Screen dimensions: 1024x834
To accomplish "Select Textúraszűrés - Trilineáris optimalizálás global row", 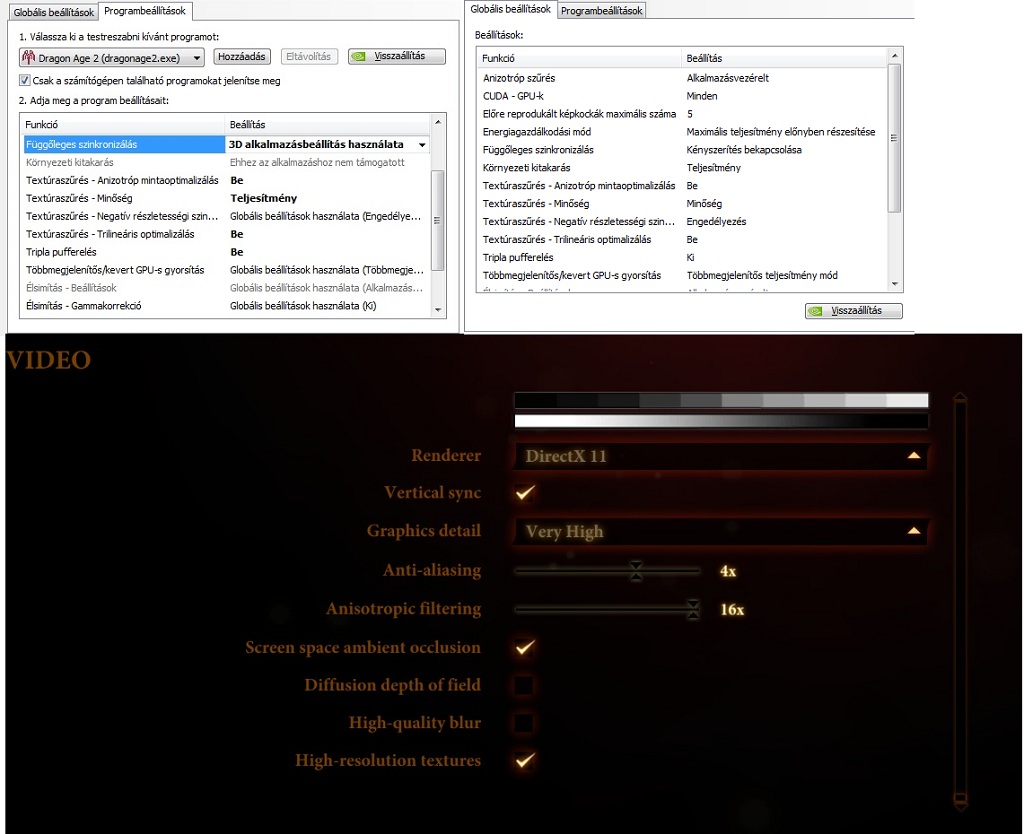I will tap(683, 240).
